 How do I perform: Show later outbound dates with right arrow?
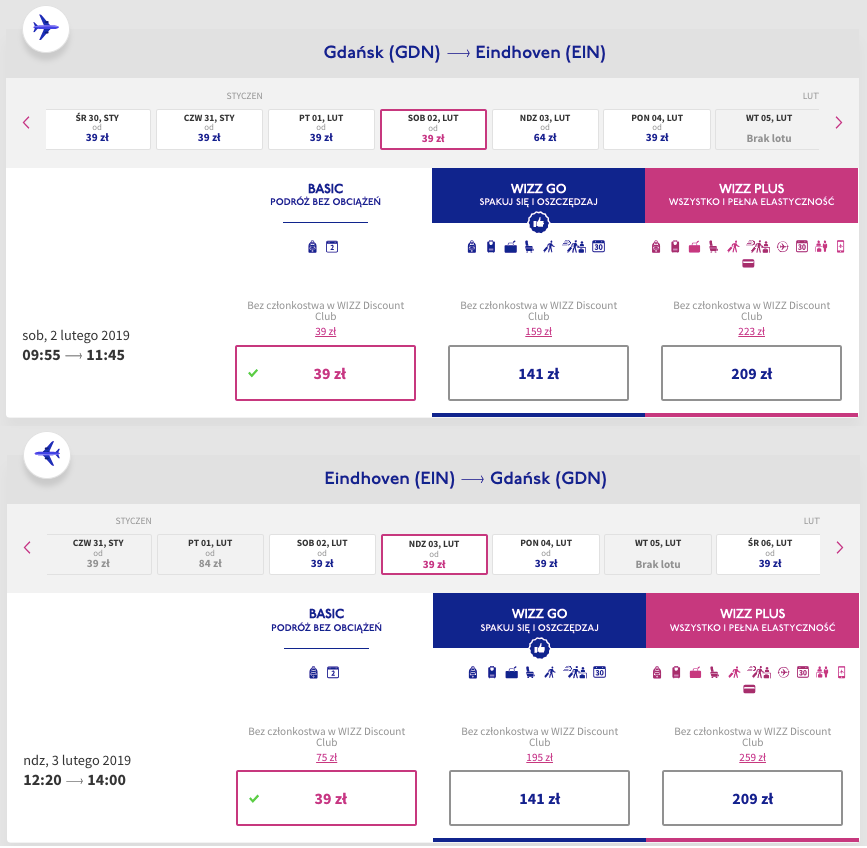point(839,123)
